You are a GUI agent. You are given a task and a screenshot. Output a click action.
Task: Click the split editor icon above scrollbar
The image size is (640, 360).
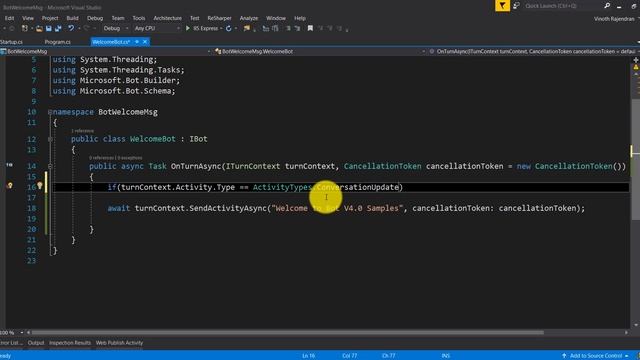tap(636, 60)
